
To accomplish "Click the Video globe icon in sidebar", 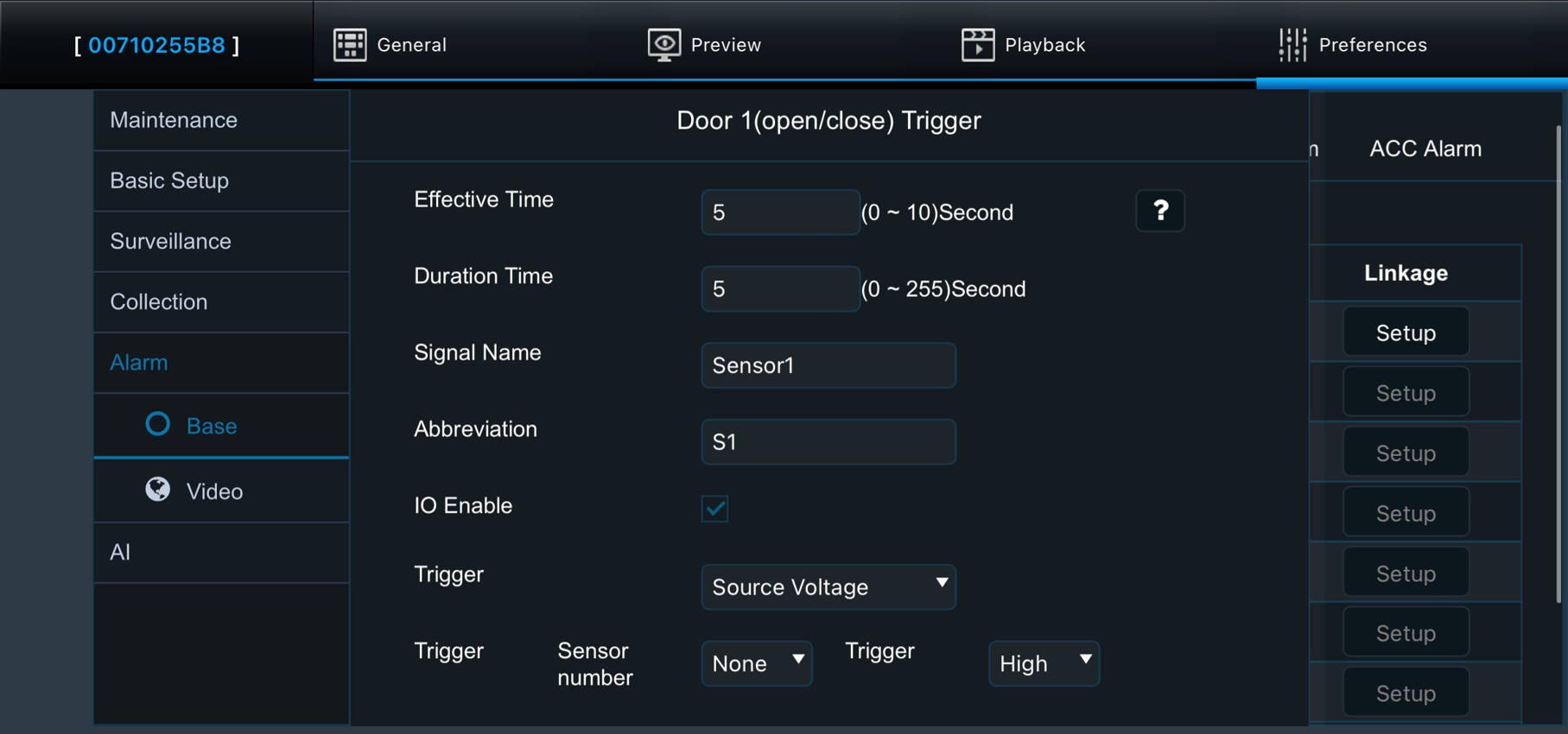I will pos(157,490).
